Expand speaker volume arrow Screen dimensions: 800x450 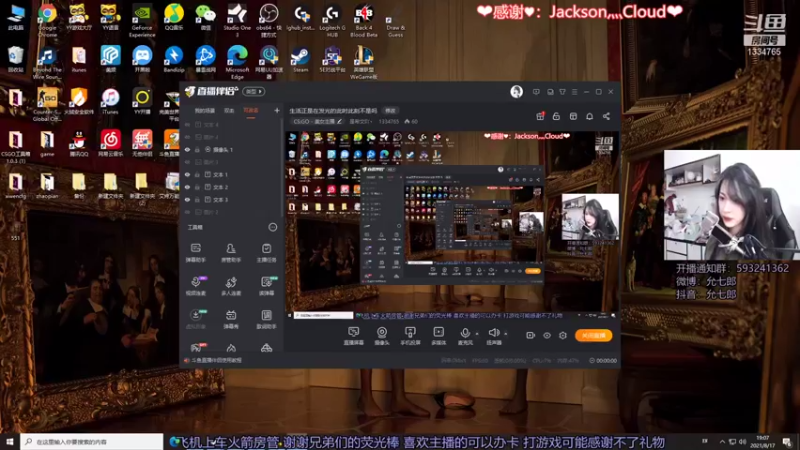[506, 334]
